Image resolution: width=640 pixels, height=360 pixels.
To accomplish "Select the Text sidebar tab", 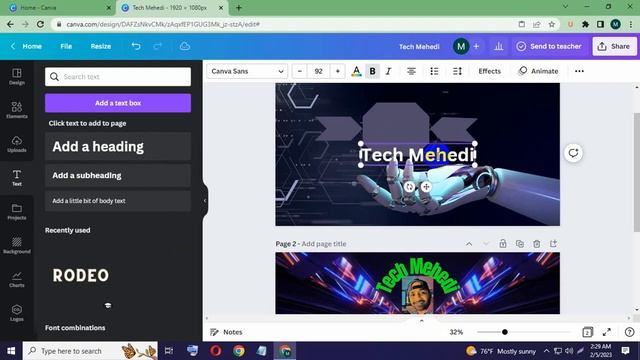I will (17, 178).
